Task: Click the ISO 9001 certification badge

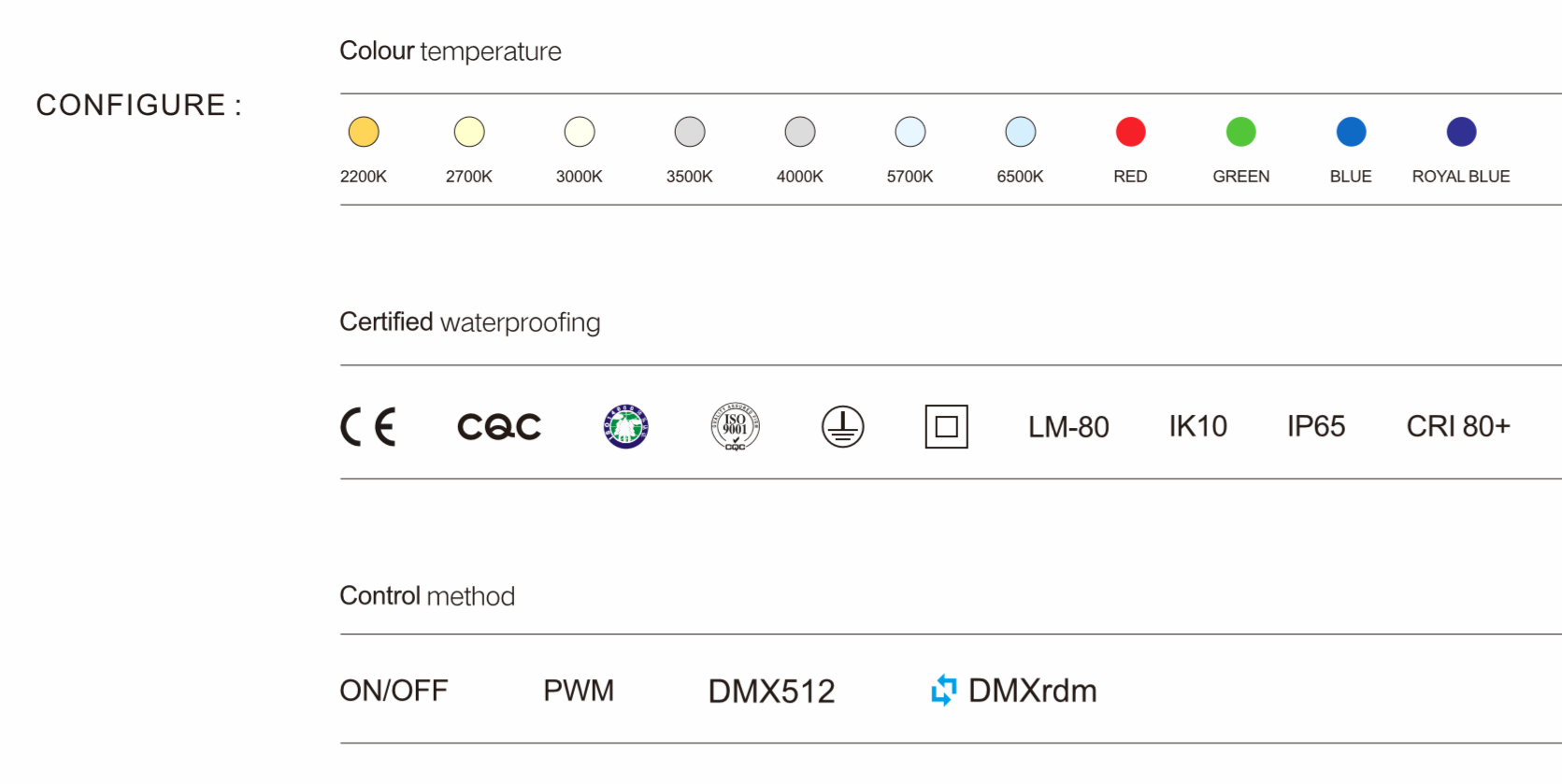Action: click(x=736, y=427)
